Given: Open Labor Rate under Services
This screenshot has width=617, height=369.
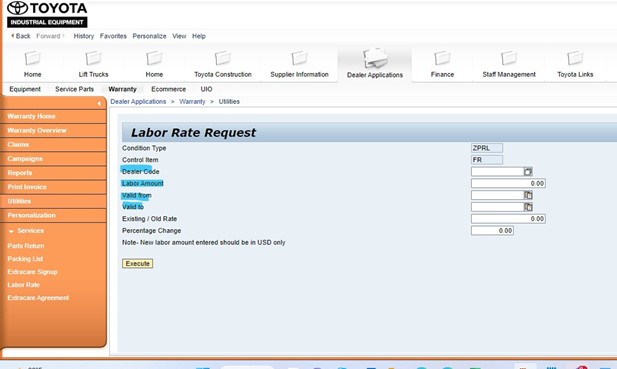Looking at the screenshot, I should click(x=24, y=285).
